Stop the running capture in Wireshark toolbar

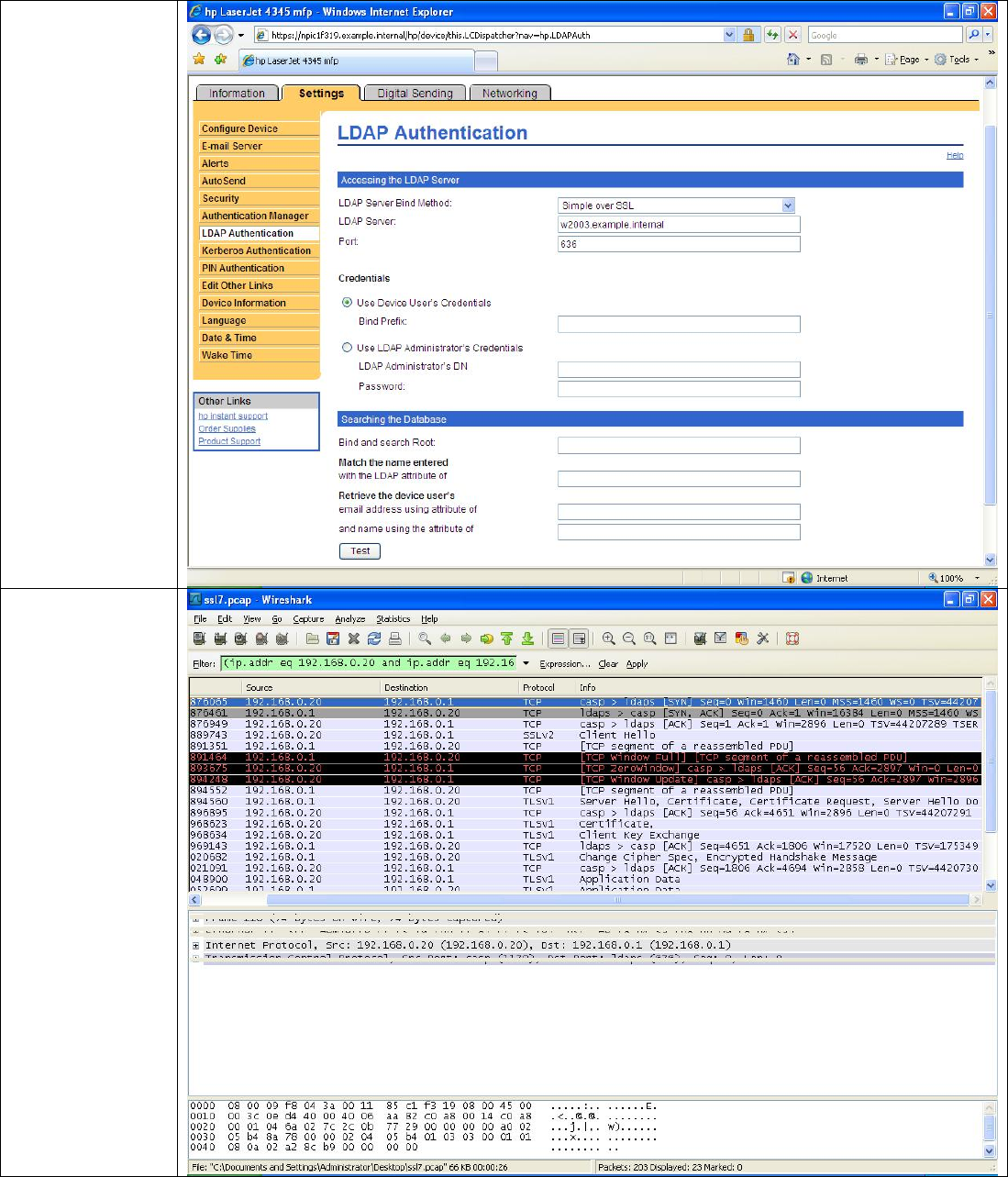click(x=261, y=638)
